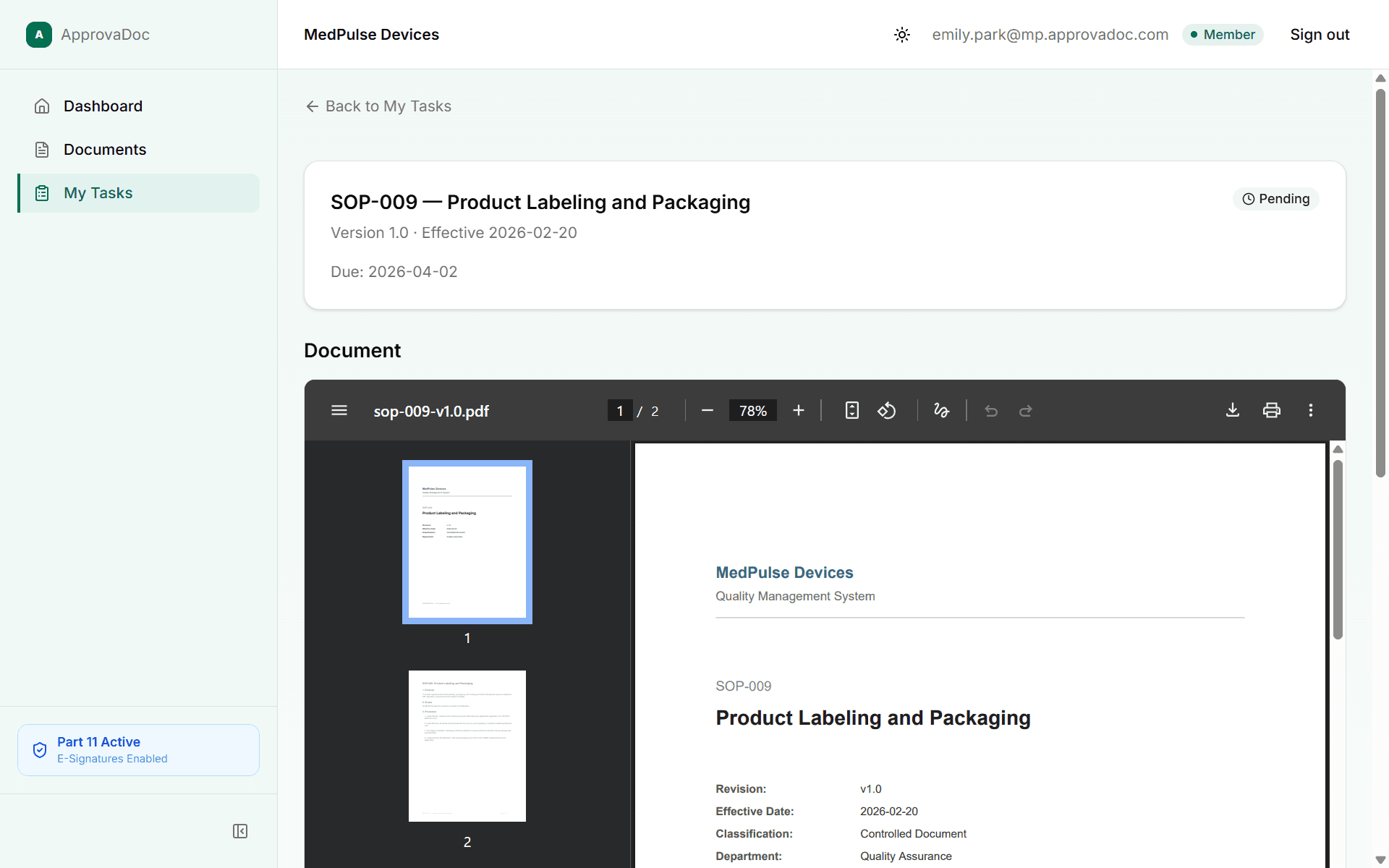Screen dimensions: 1389x868
Task: Select the draw annotation tool
Action: (941, 411)
